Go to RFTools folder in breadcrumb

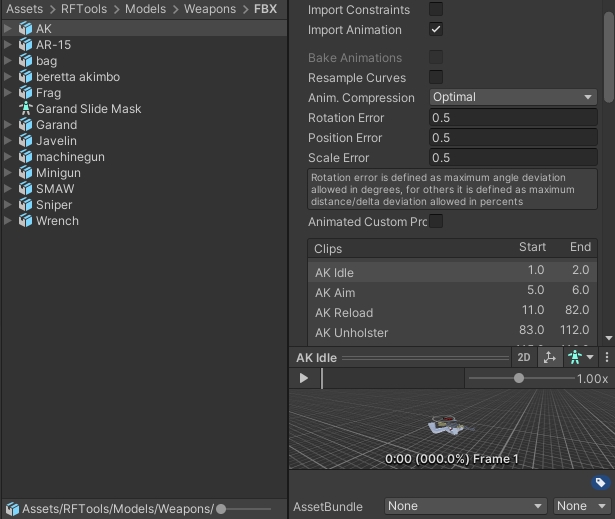point(84,9)
